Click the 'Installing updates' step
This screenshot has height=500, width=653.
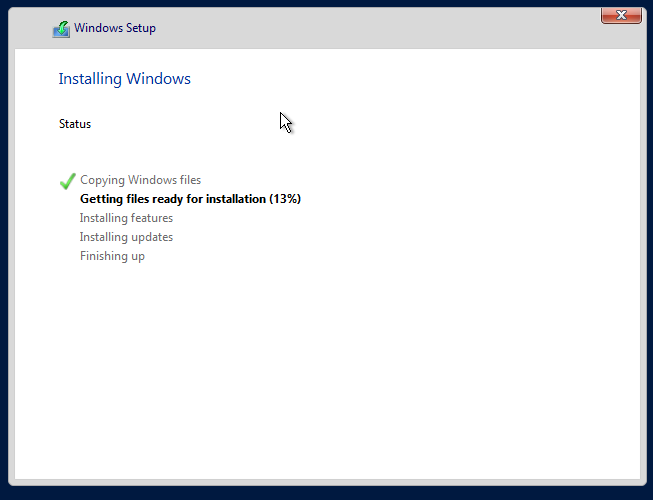pos(126,237)
